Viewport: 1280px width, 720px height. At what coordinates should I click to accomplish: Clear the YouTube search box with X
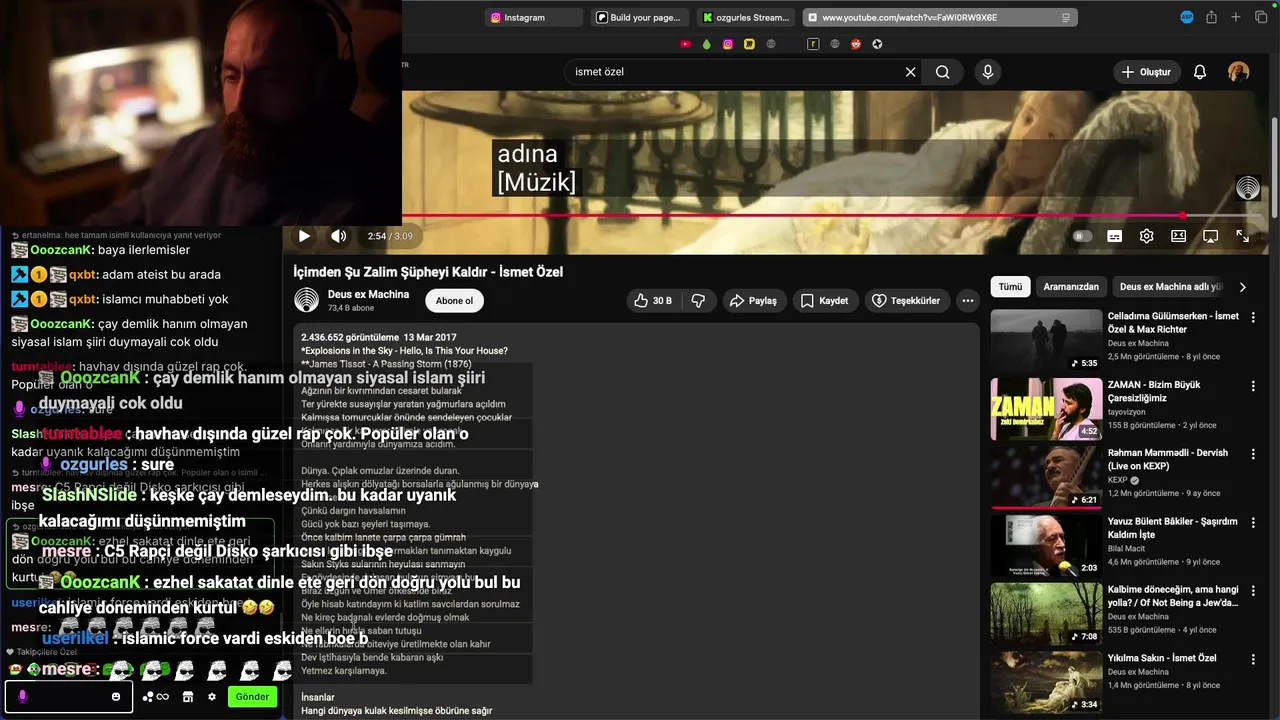pos(910,72)
